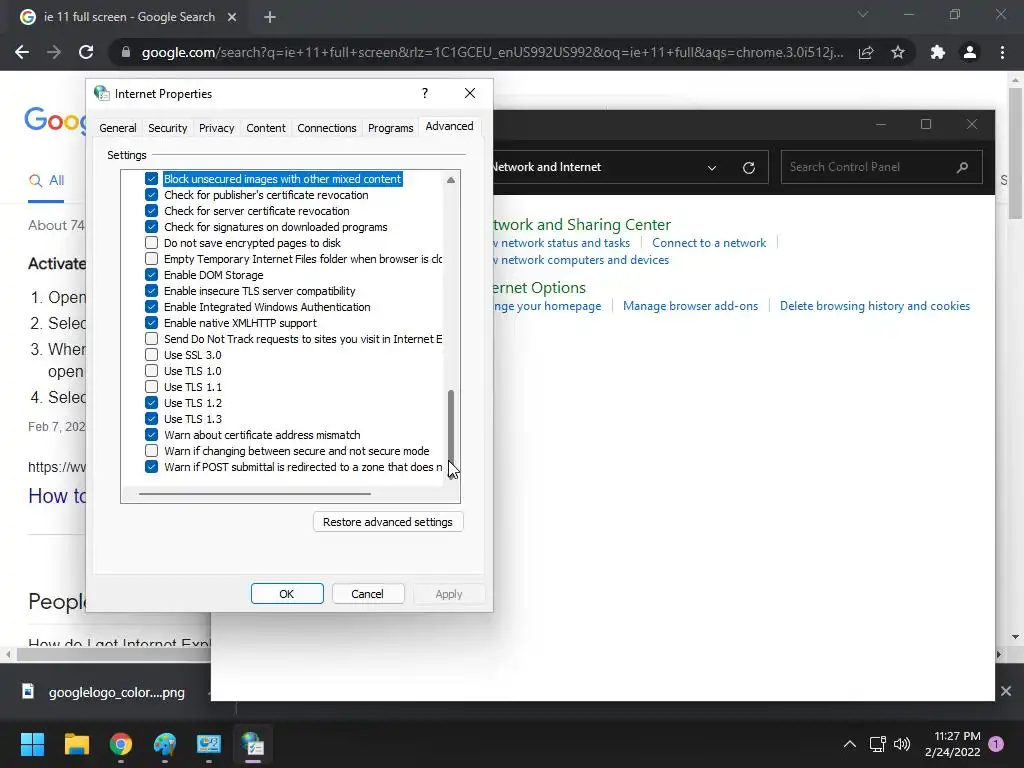The height and width of the screenshot is (768, 1024).
Task: Open the volume tray icon
Action: (x=902, y=744)
